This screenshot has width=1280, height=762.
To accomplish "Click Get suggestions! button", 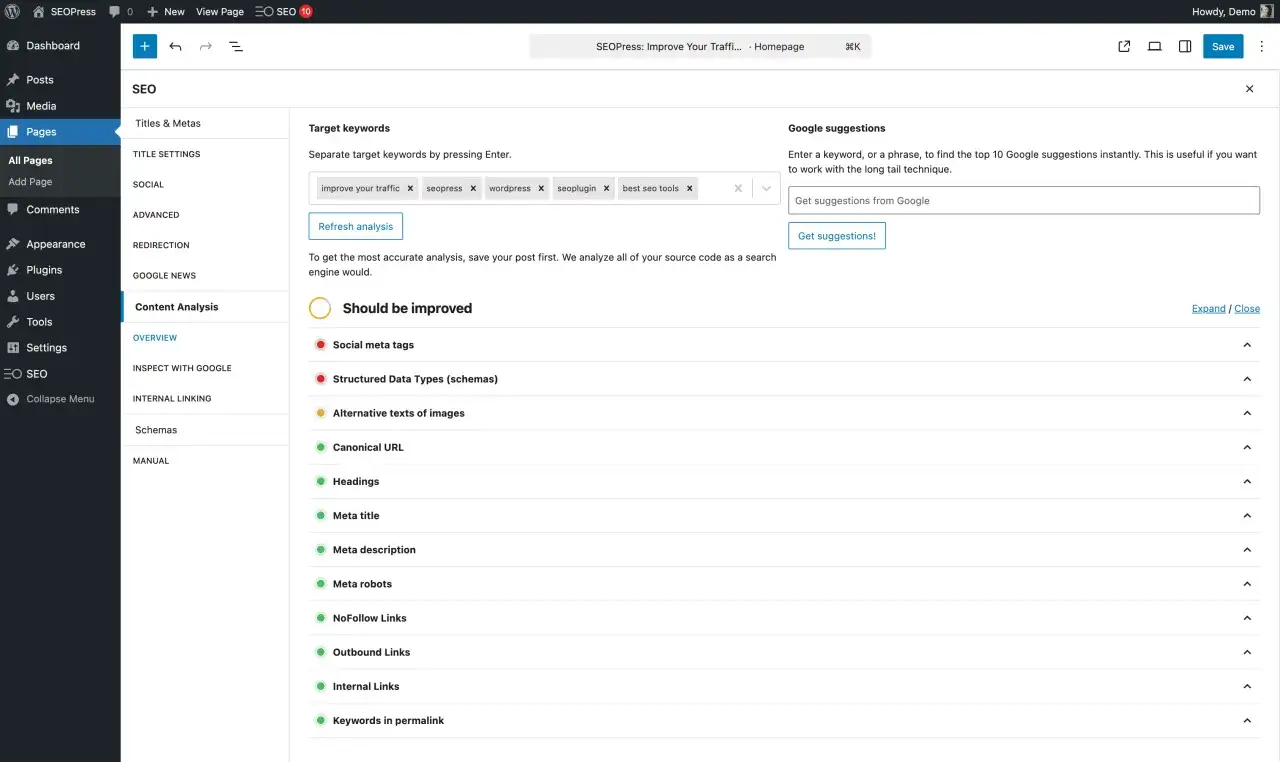I will 836,236.
